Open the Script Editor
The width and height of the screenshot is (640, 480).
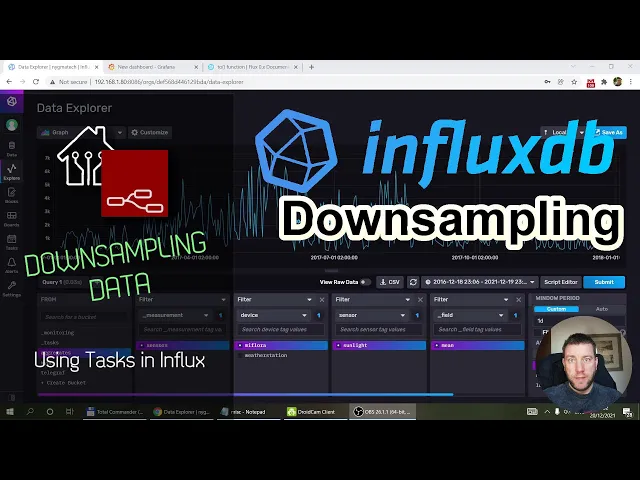(560, 282)
